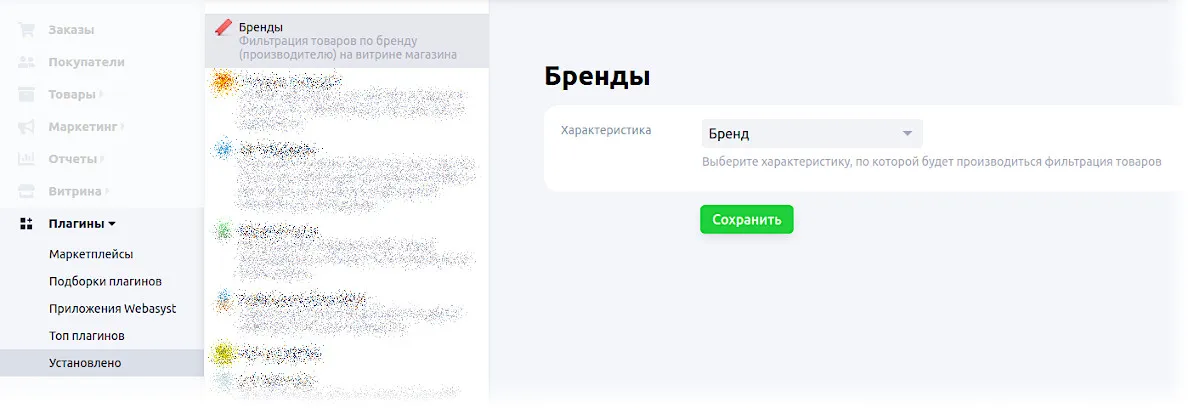
Task: Click the plugins grid icon beside Плагины
Action: click(x=27, y=223)
